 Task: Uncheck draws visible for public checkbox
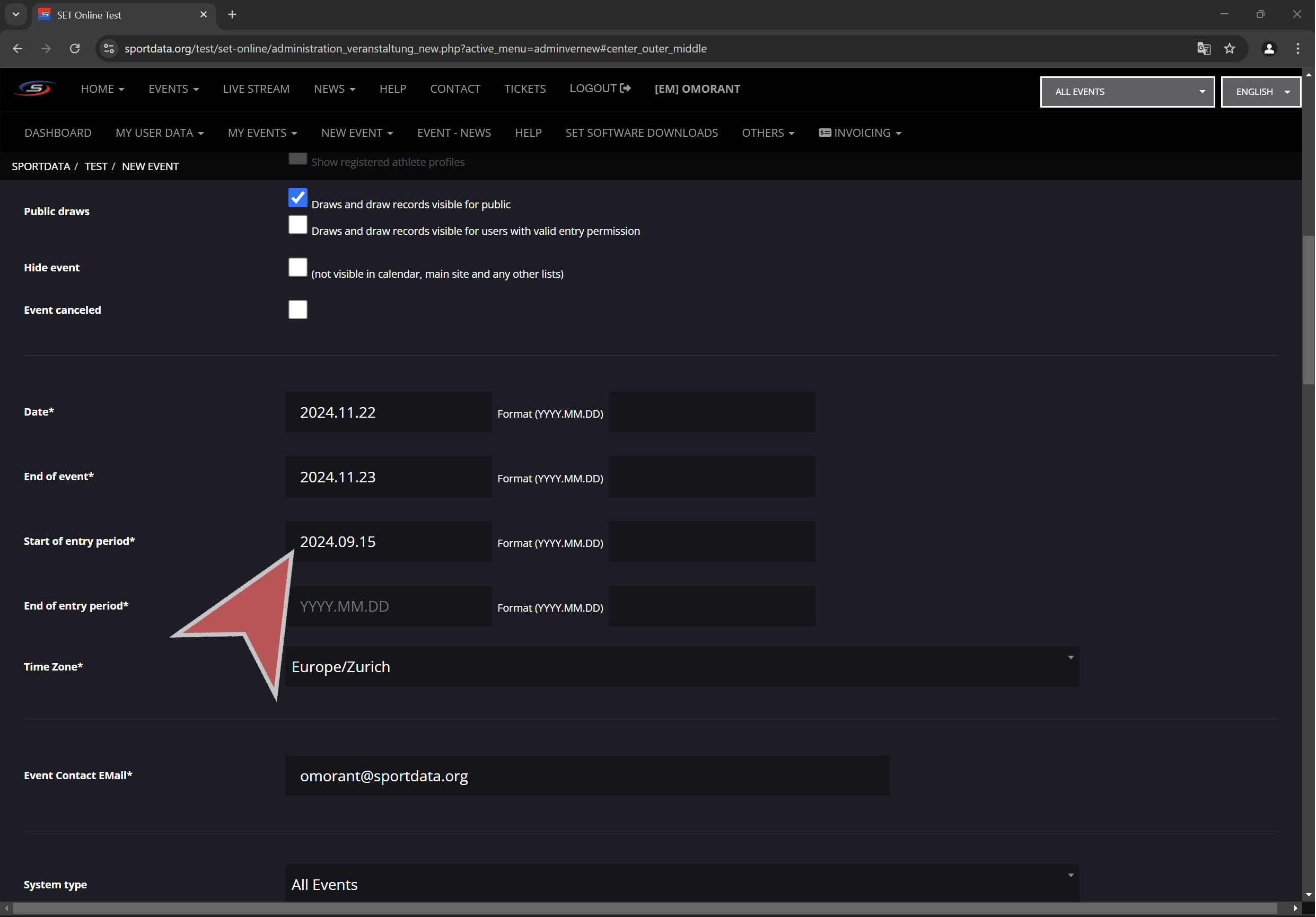click(x=297, y=198)
